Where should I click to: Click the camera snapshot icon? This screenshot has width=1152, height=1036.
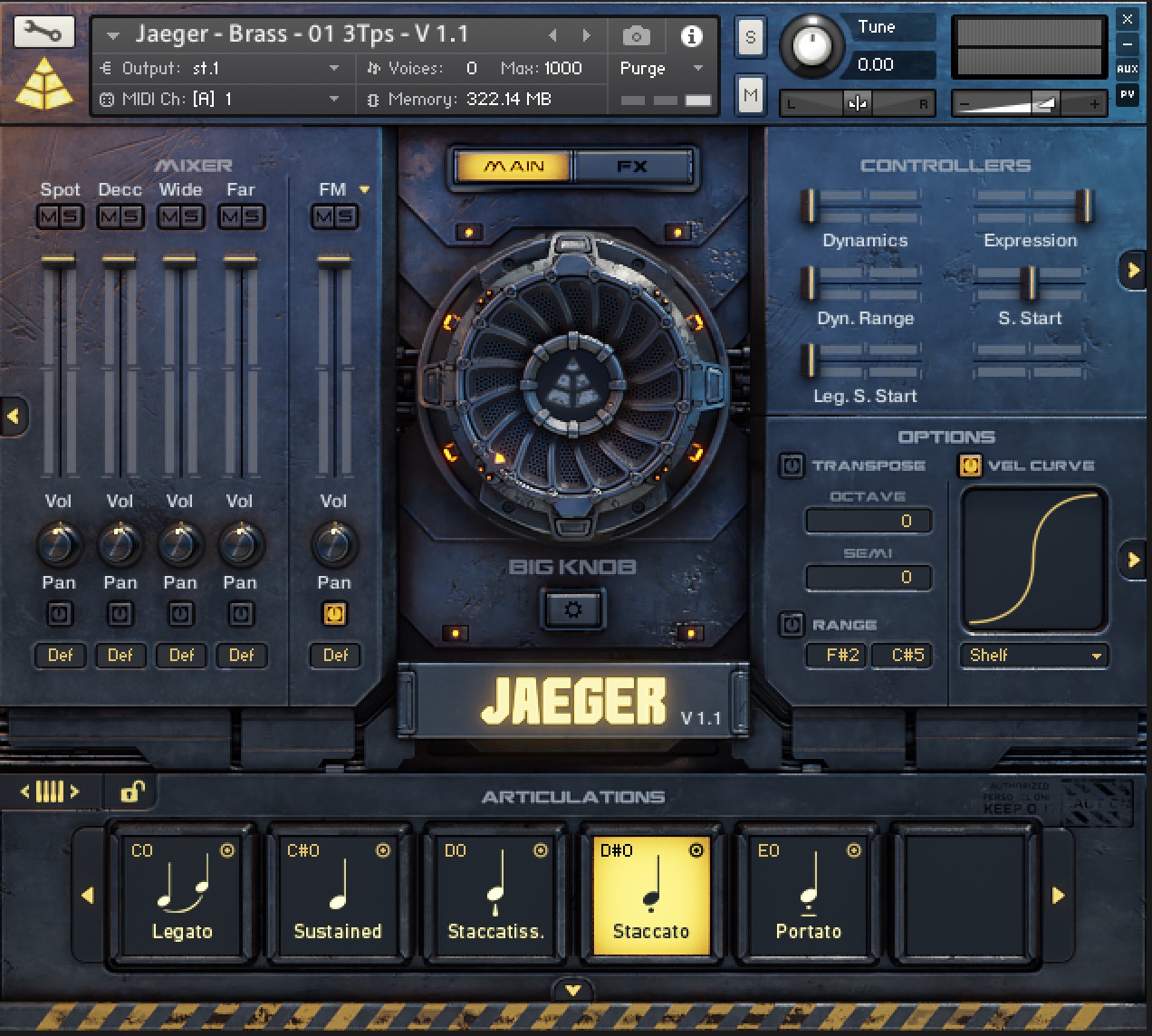pos(636,36)
